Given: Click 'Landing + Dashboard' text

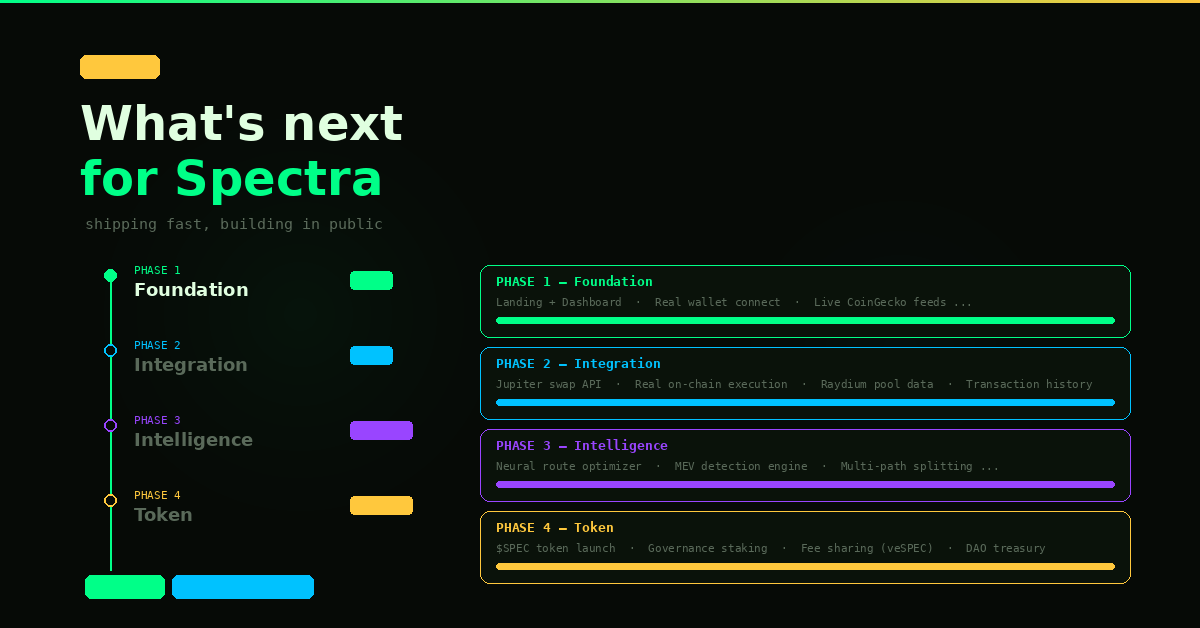Looking at the screenshot, I should 558,302.
